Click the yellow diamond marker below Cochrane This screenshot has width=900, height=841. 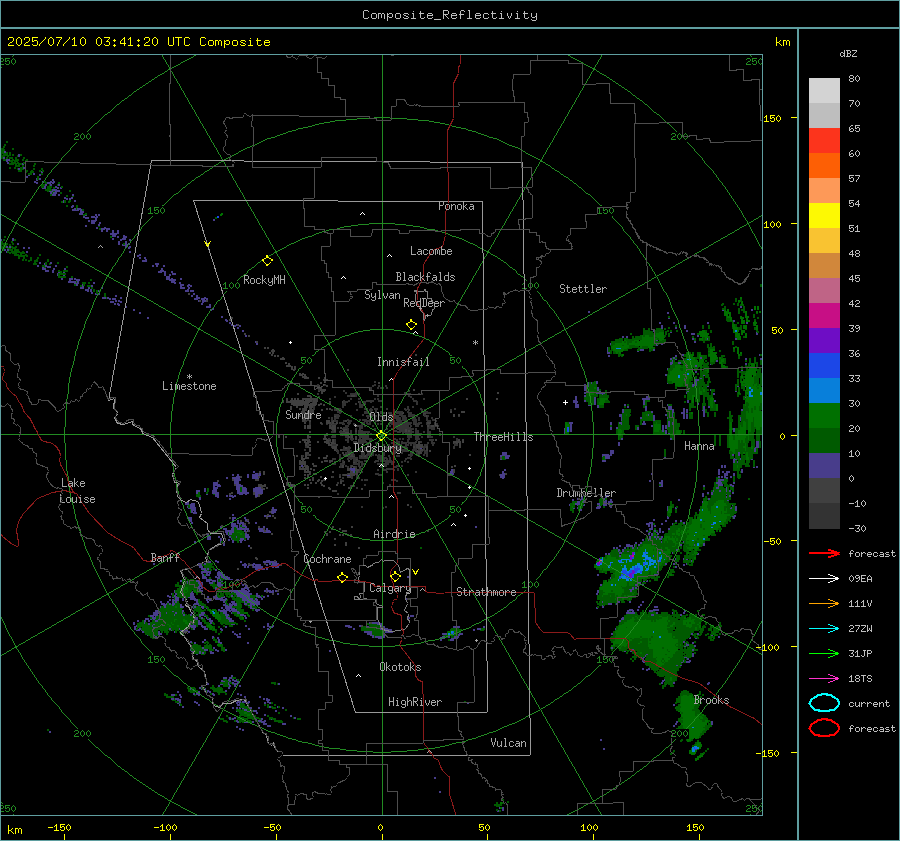[342, 578]
